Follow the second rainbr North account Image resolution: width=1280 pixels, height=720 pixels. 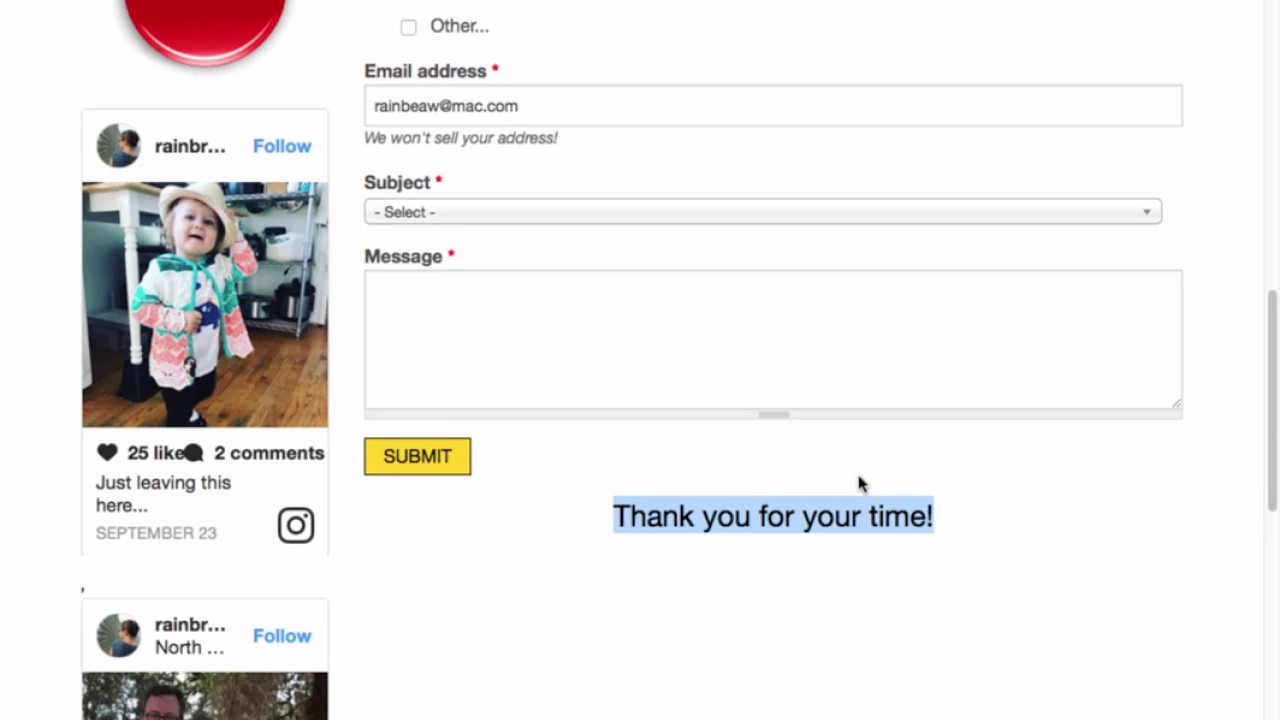[x=282, y=636]
